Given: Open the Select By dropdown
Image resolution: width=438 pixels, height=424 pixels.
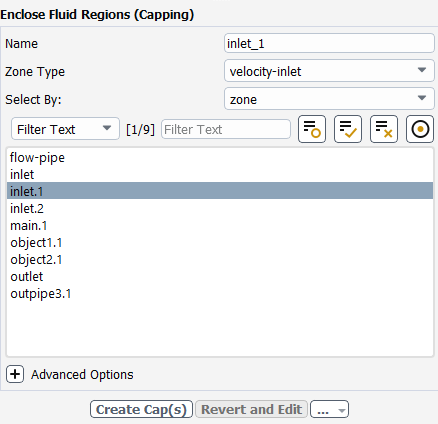Looking at the screenshot, I should coord(329,99).
